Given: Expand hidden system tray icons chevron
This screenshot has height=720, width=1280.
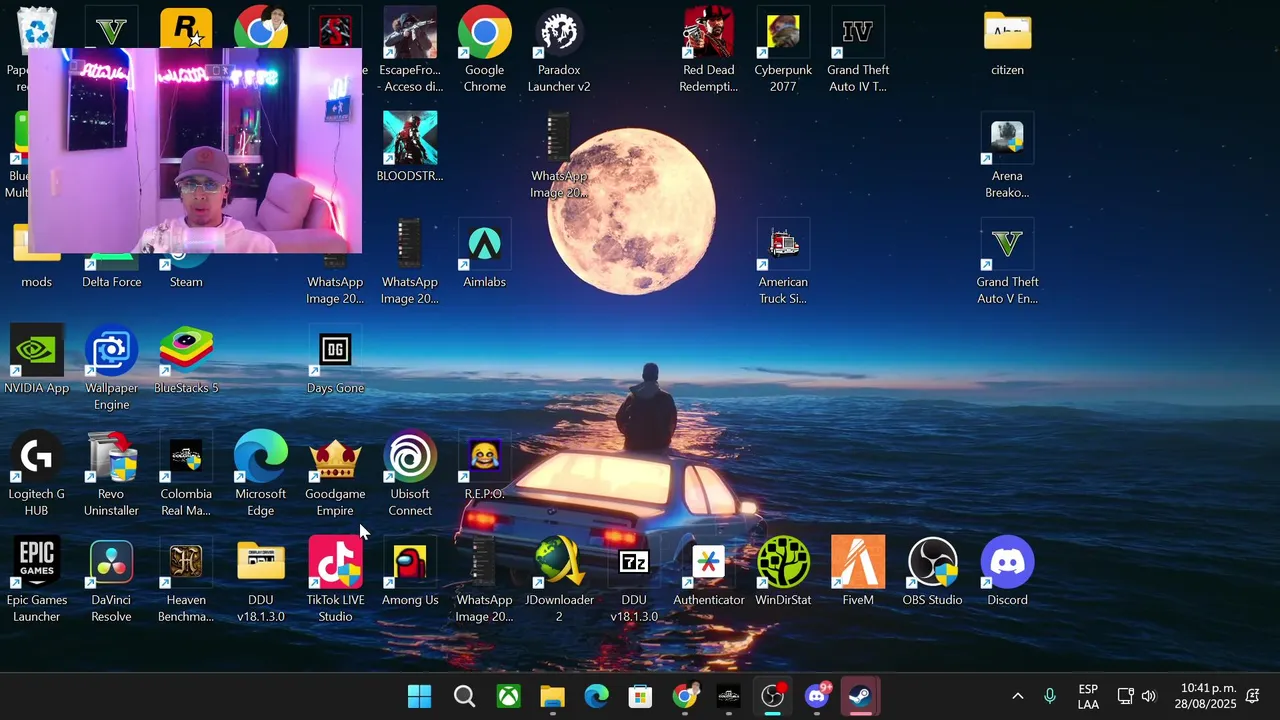Looking at the screenshot, I should click(x=1018, y=696).
